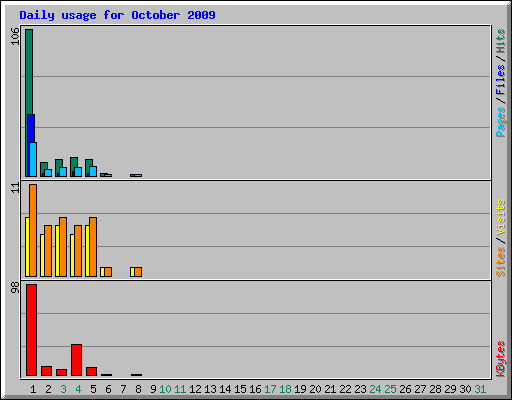Click the blue 'Files' legend label
The height and width of the screenshot is (400, 512).
[x=501, y=80]
